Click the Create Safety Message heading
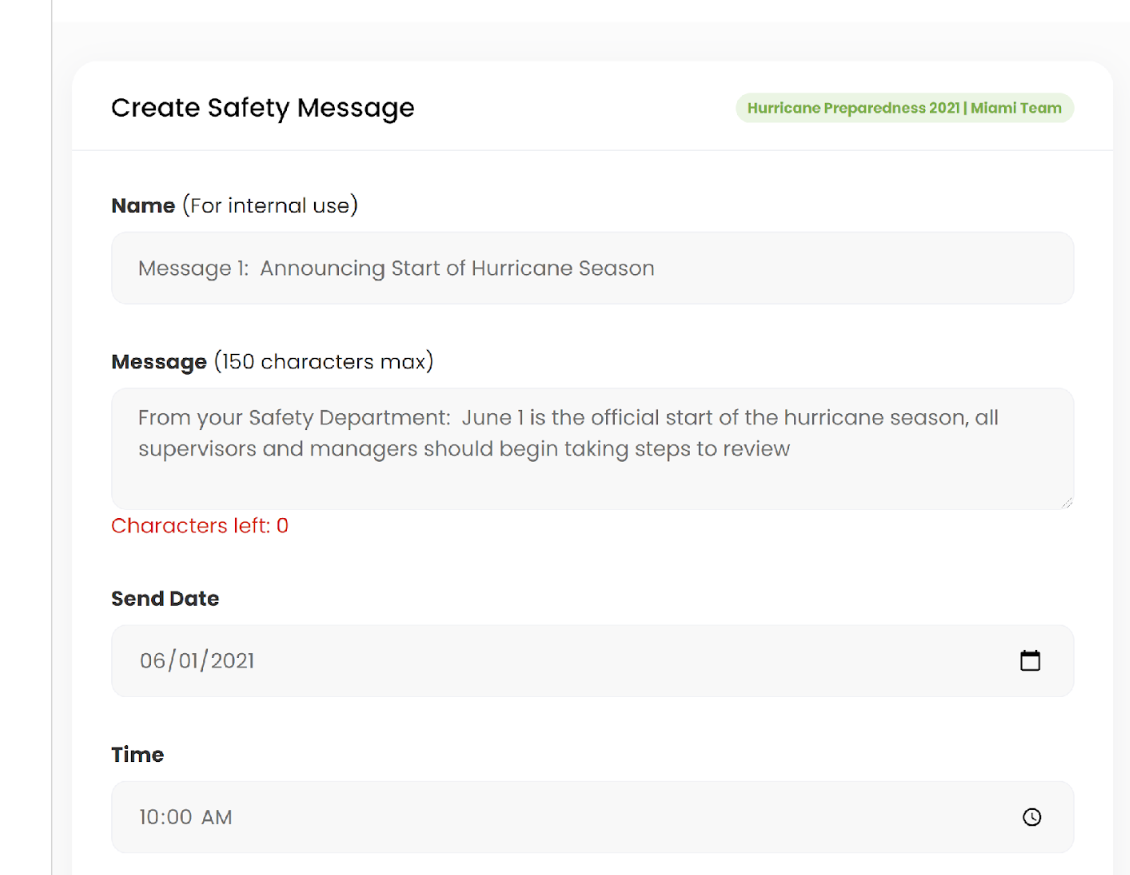This screenshot has width=1130, height=875. pyautogui.click(x=262, y=107)
